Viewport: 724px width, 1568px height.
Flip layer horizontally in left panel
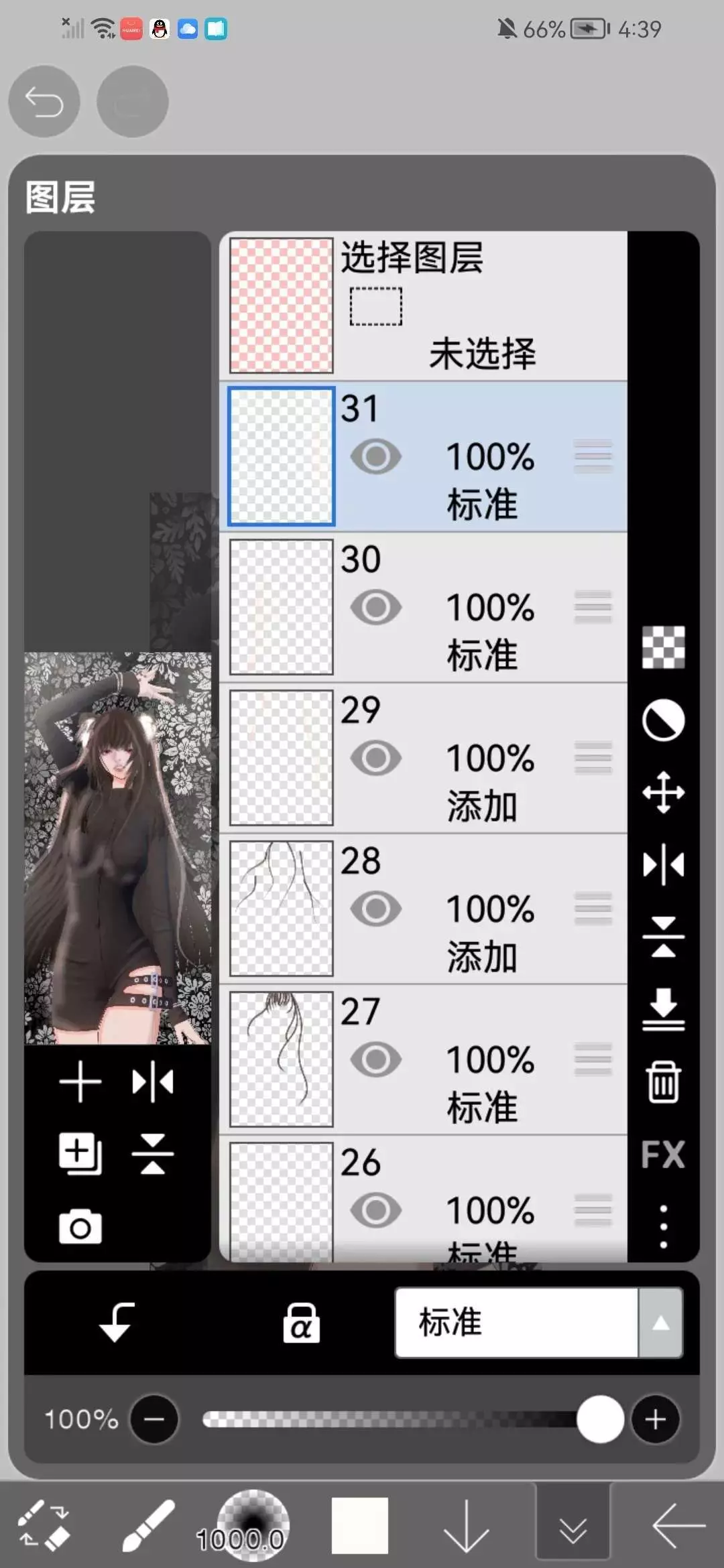153,1082
